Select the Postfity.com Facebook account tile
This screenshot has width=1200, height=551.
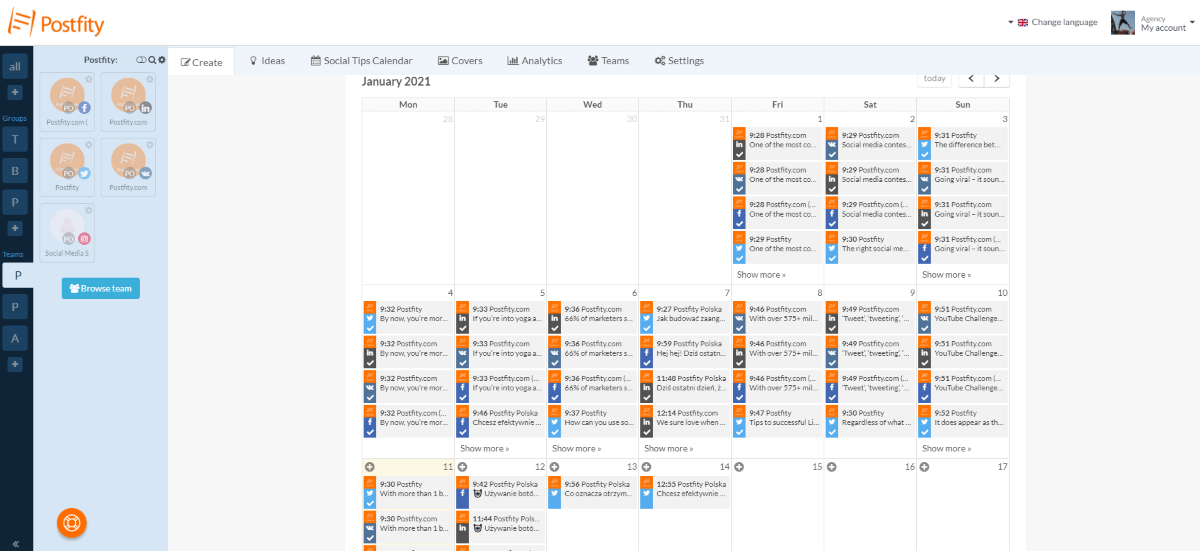pos(67,100)
